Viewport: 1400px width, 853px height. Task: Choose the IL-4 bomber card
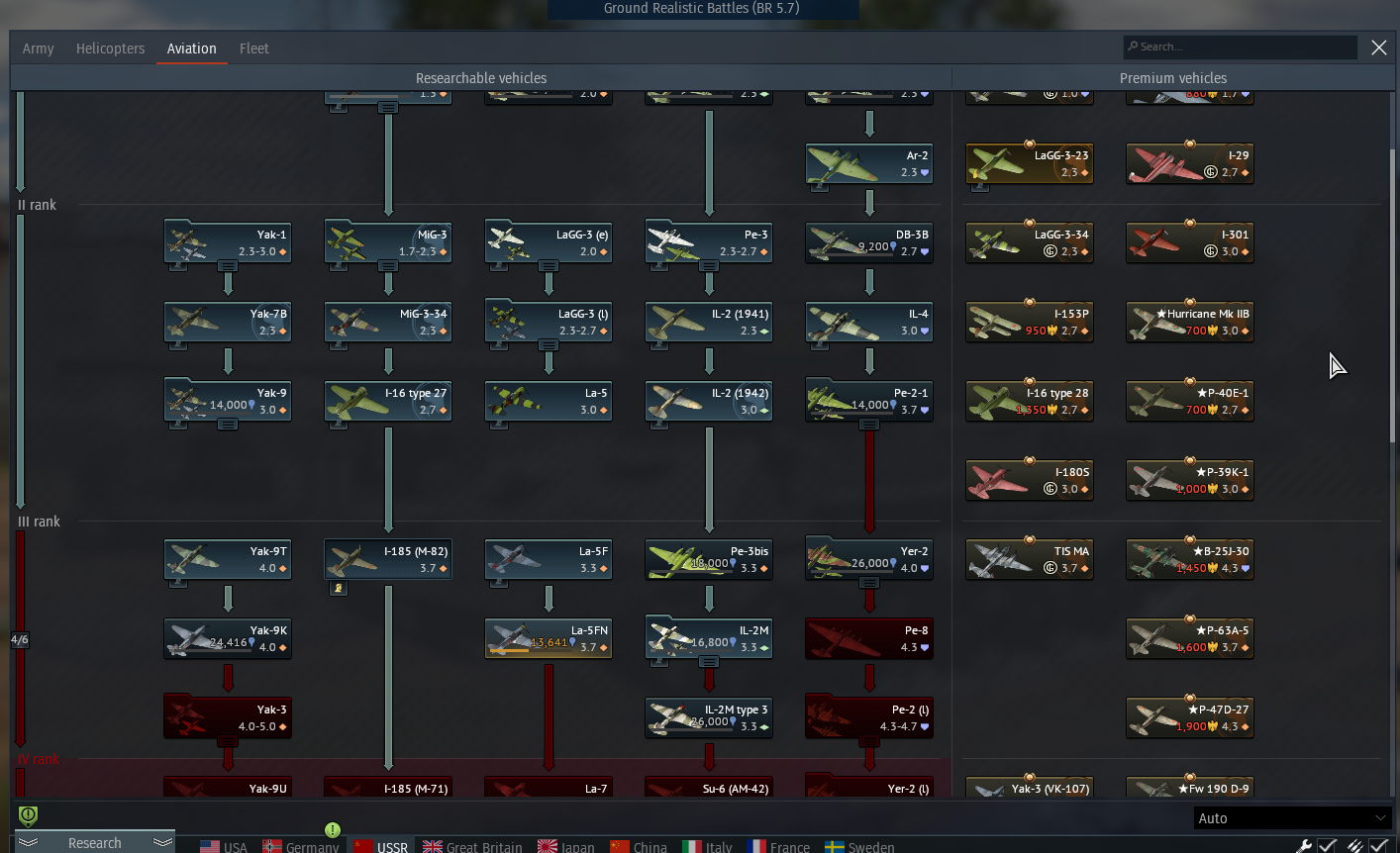869,322
